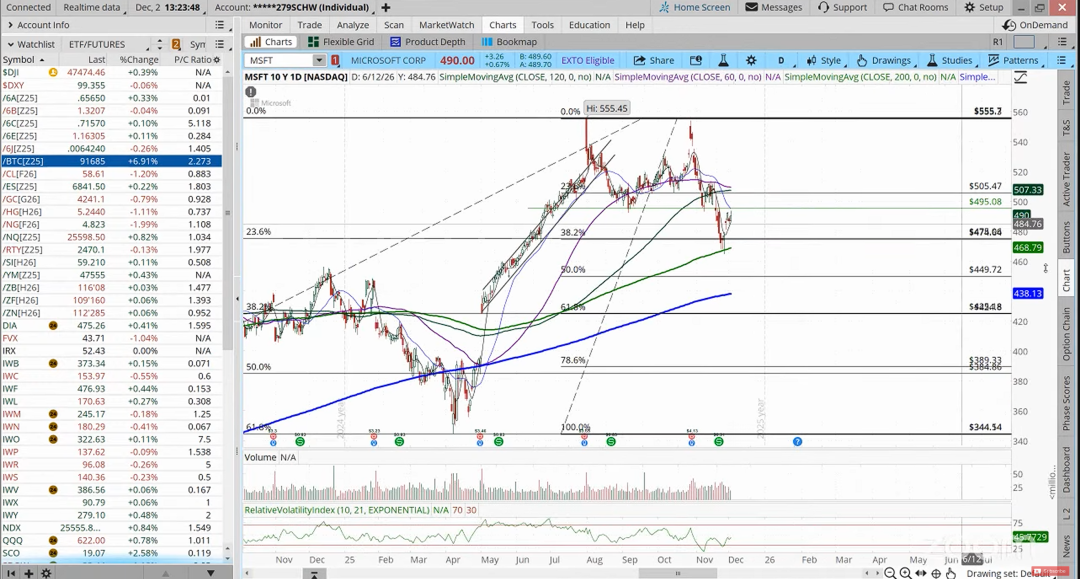Open the Bookmap subtab
Viewport: 1080px width, 579px height.
pyautogui.click(x=509, y=42)
